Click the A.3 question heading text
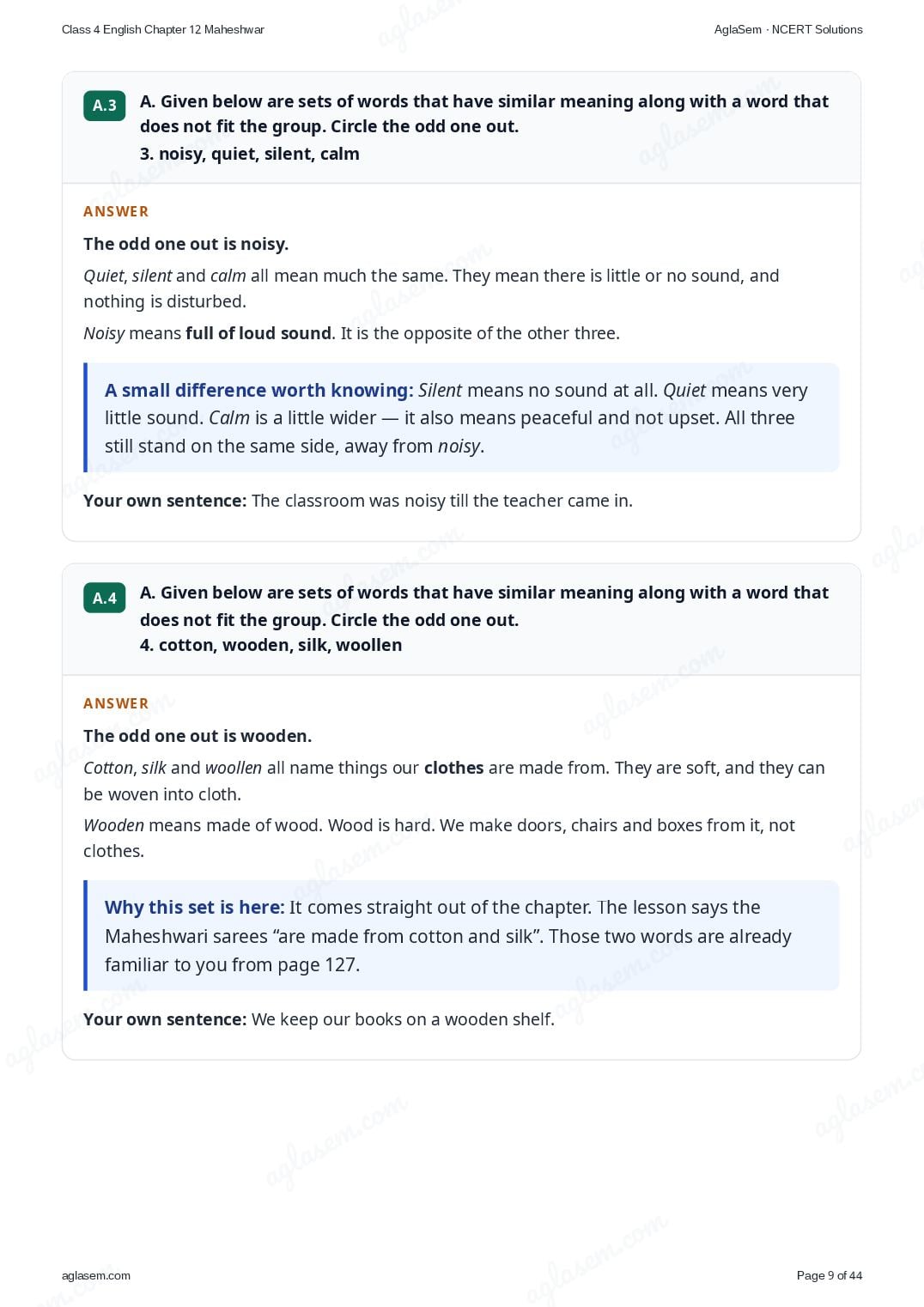The width and height of the screenshot is (924, 1307). coord(484,113)
